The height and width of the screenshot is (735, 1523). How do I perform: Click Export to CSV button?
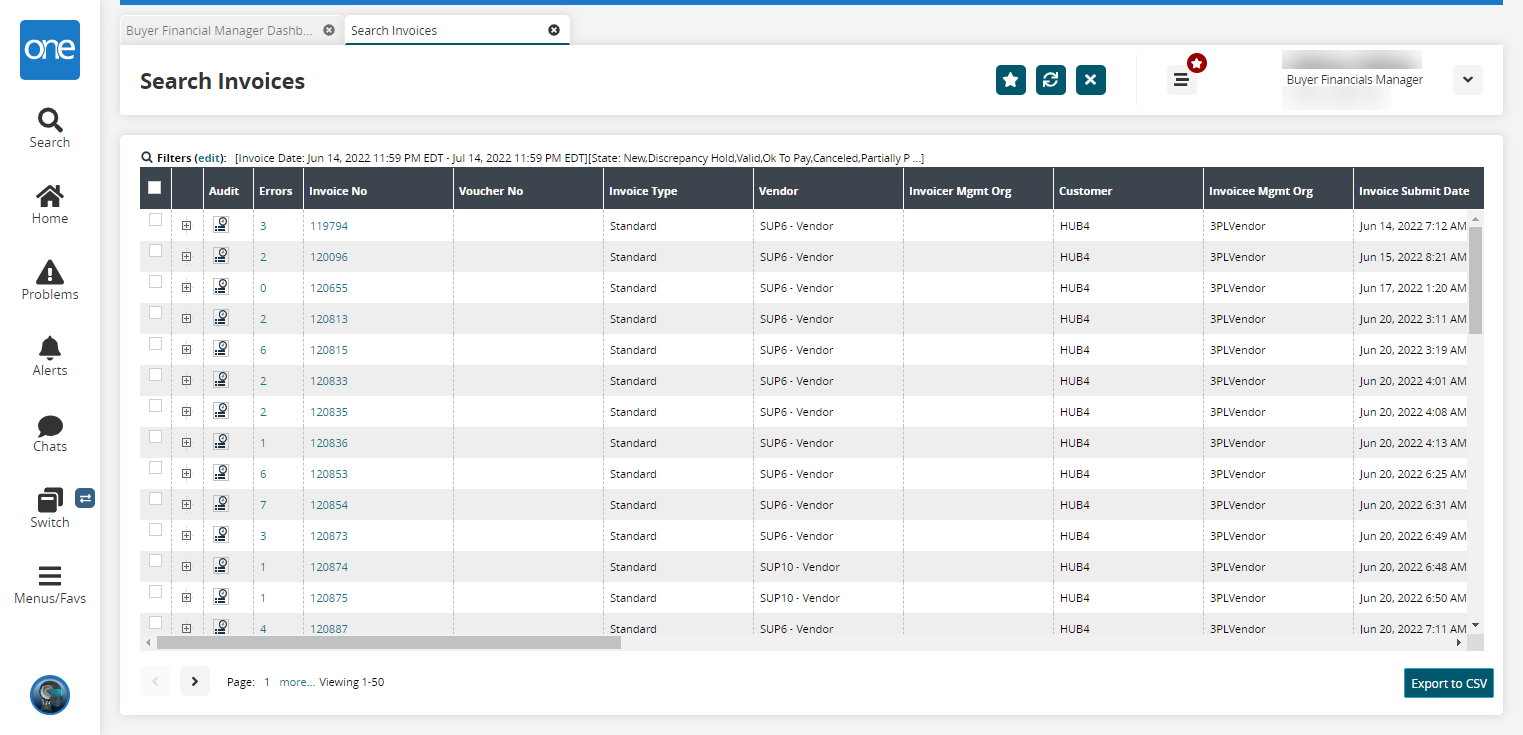tap(1448, 683)
